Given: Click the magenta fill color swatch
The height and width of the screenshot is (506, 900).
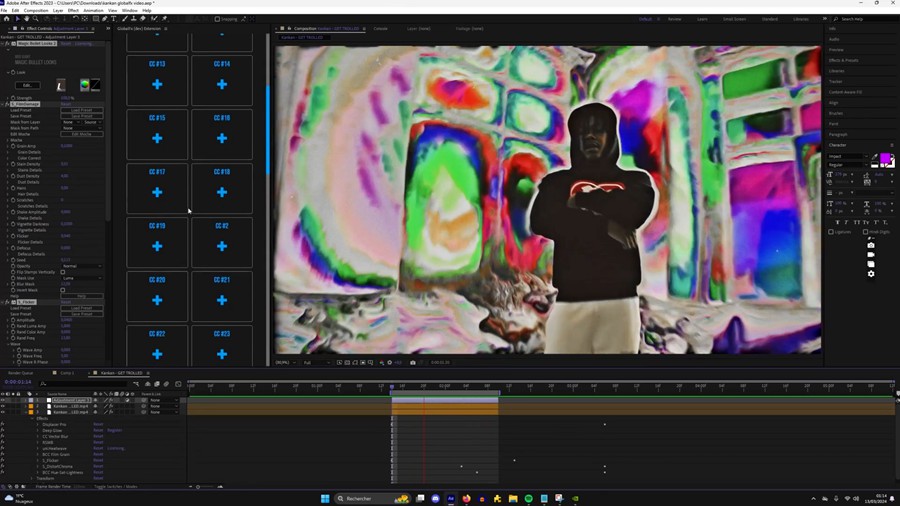Looking at the screenshot, I should point(885,159).
